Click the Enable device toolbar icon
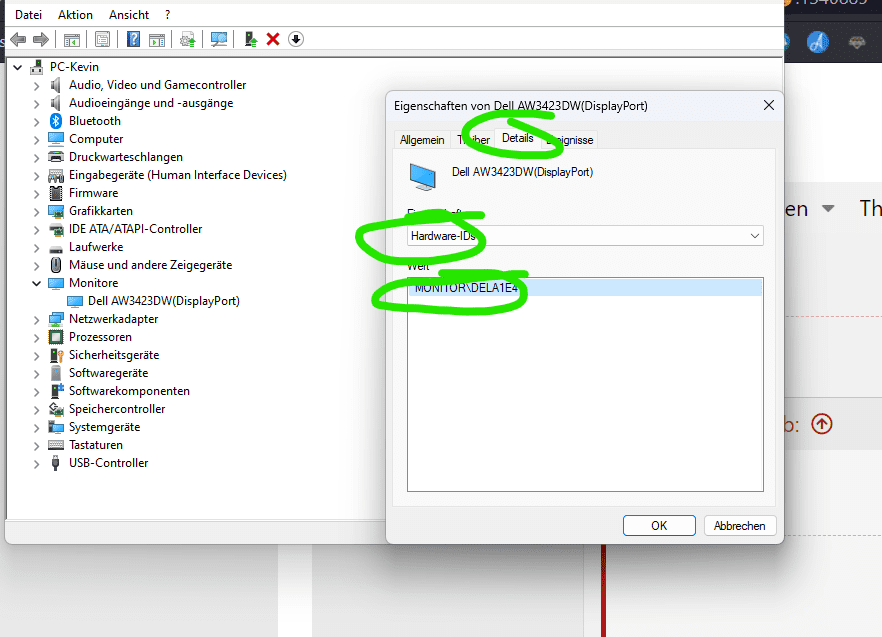Image resolution: width=882 pixels, height=637 pixels. pos(251,39)
